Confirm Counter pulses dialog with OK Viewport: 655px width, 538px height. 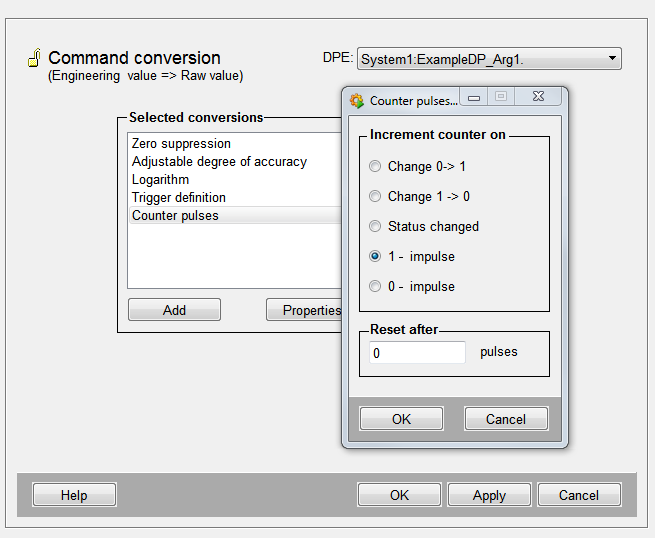point(401,419)
